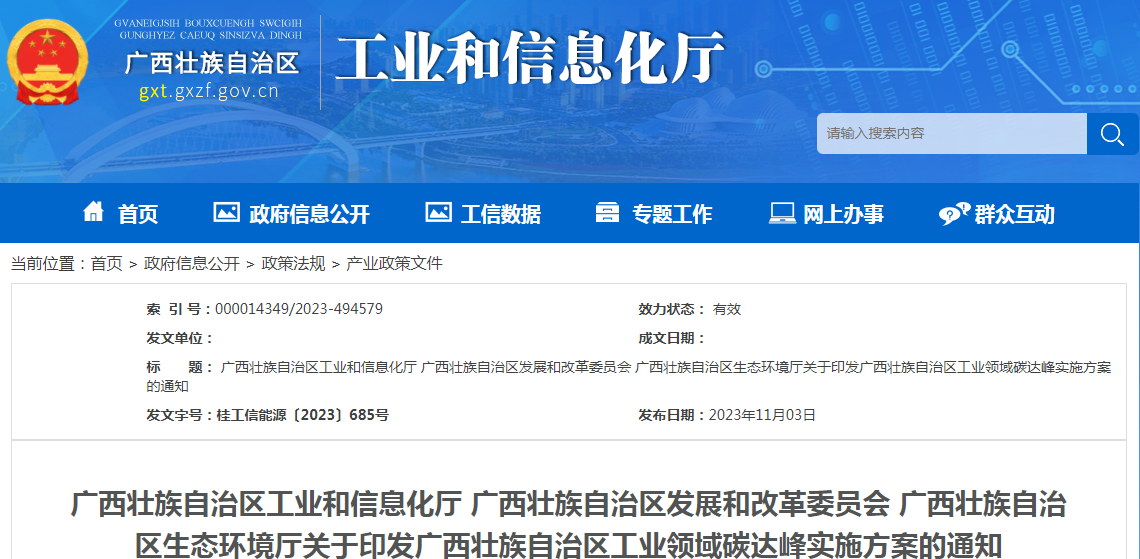1140x559 pixels.
Task: Click 政府信息公开 in the breadcrumb path
Action: [192, 264]
